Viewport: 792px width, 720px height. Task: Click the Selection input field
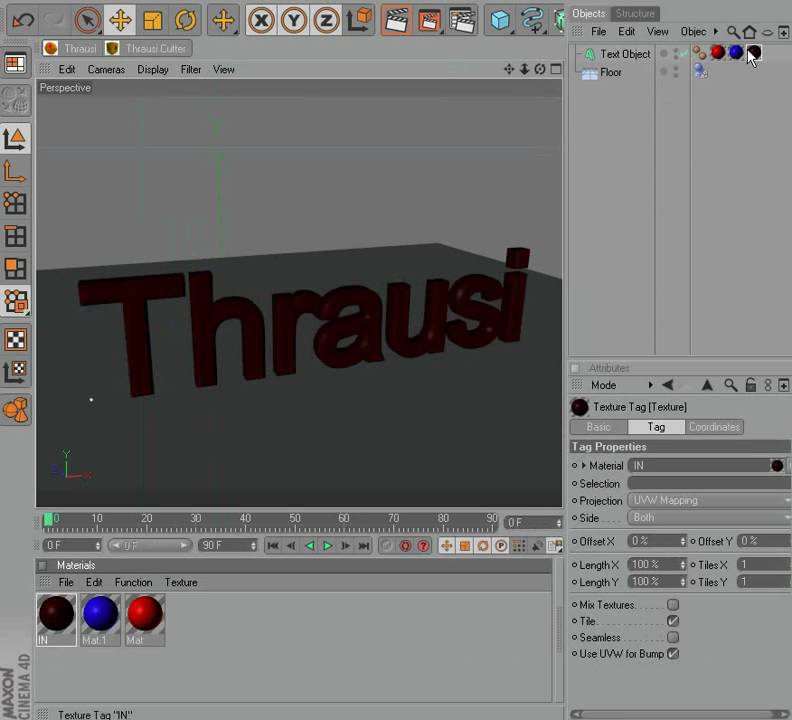click(x=708, y=484)
